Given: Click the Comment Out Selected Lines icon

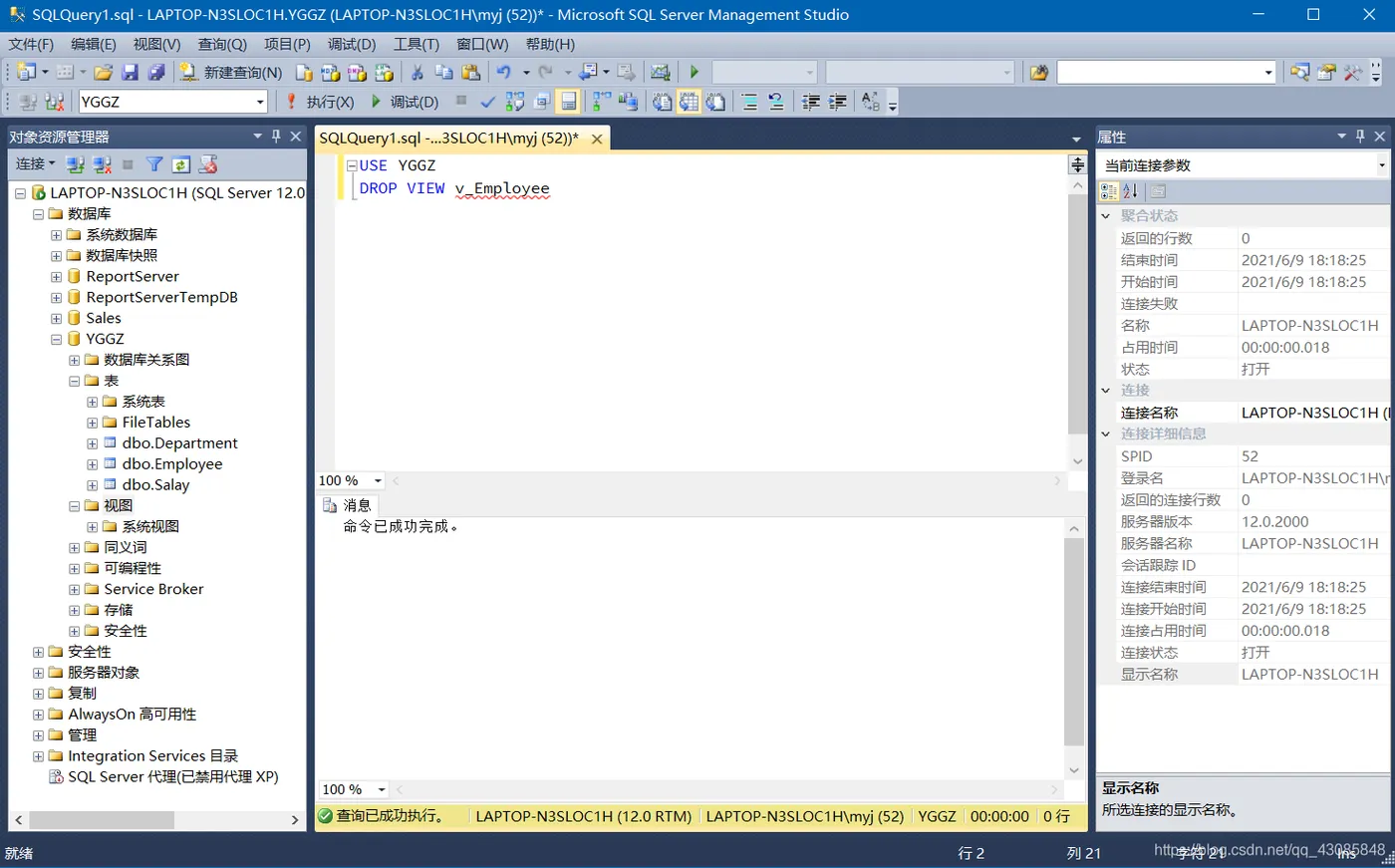Looking at the screenshot, I should pyautogui.click(x=749, y=102).
